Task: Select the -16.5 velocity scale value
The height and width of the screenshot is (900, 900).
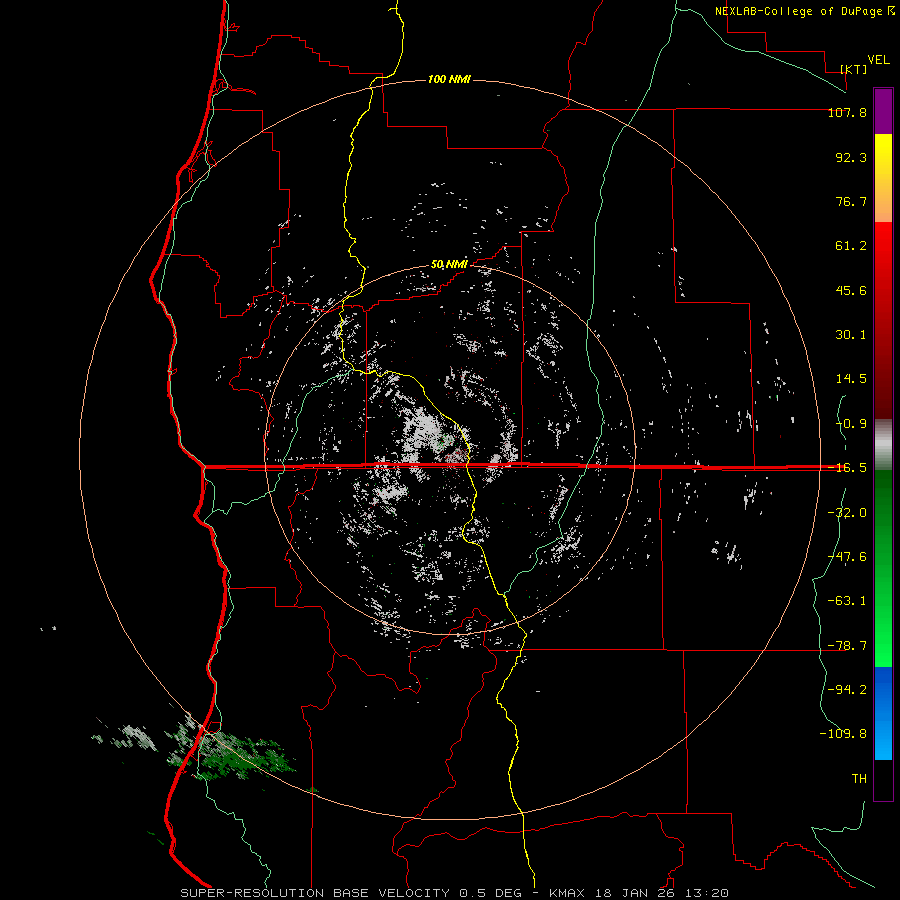Action: (847, 468)
